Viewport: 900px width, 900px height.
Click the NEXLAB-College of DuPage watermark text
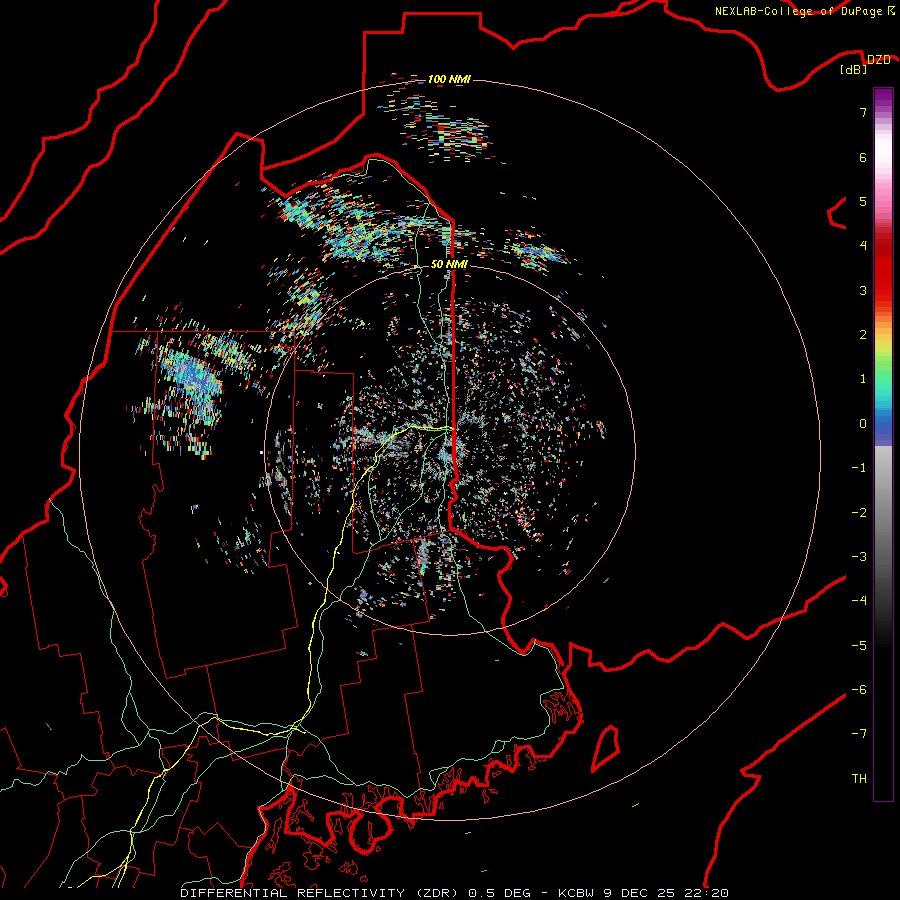pos(804,11)
